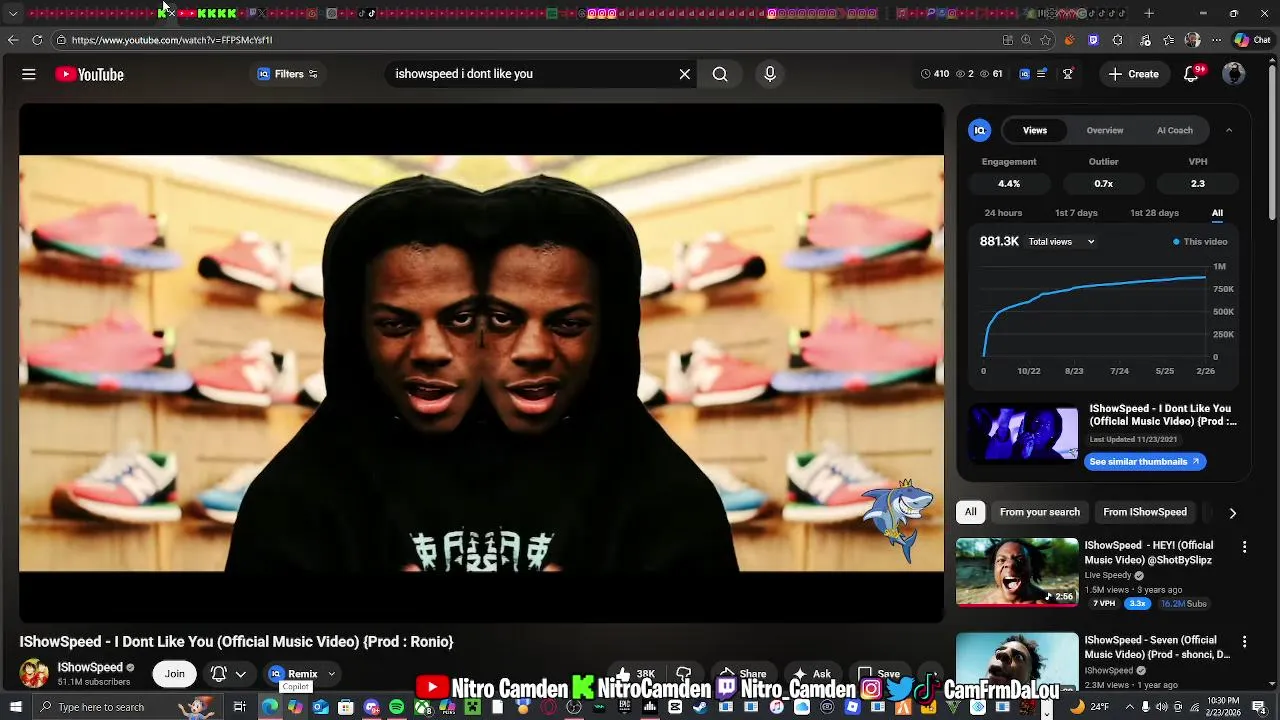Open the HEY! video thumbnail
The image size is (1280, 720).
pos(1017,572)
